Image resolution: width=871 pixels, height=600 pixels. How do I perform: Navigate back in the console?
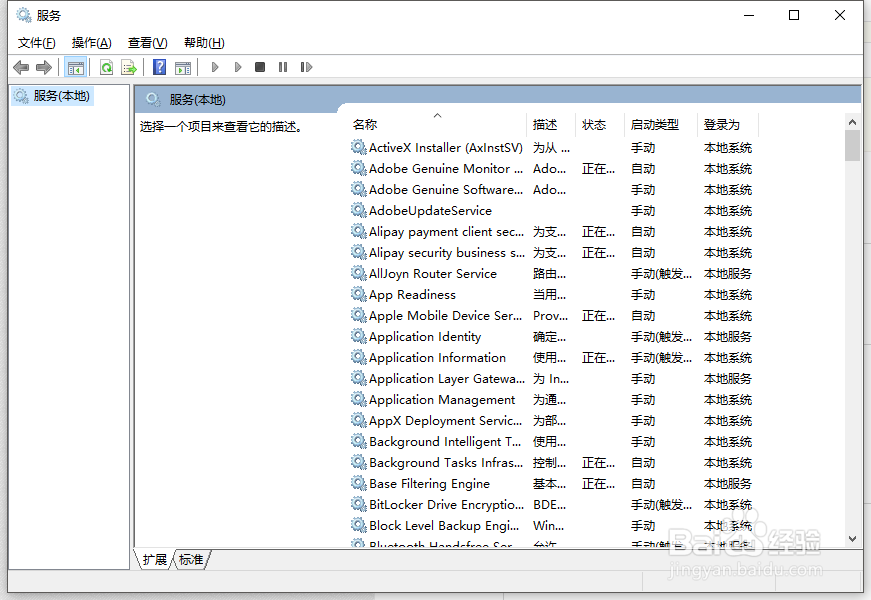click(21, 66)
